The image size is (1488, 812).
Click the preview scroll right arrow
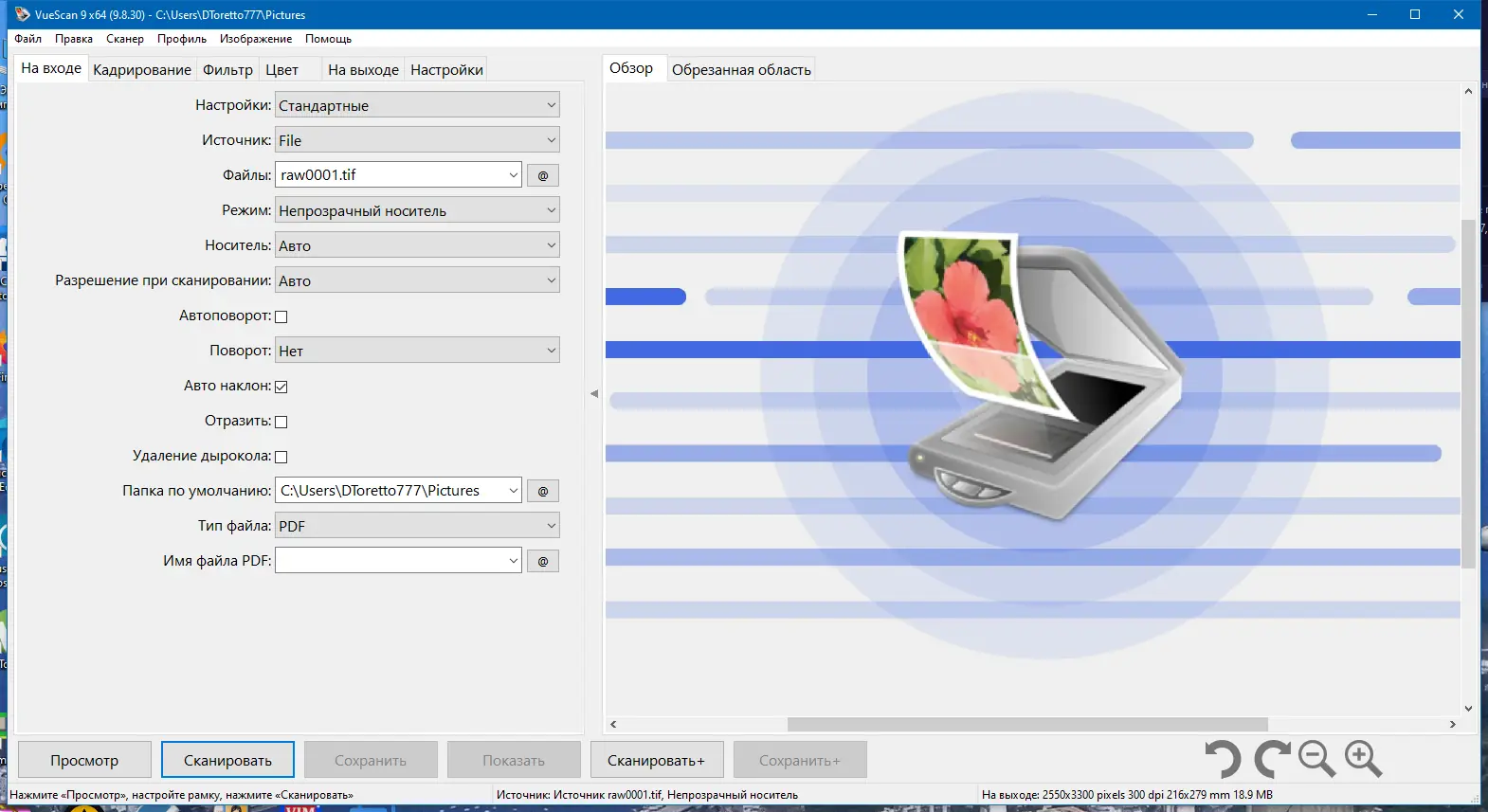pos(1453,724)
